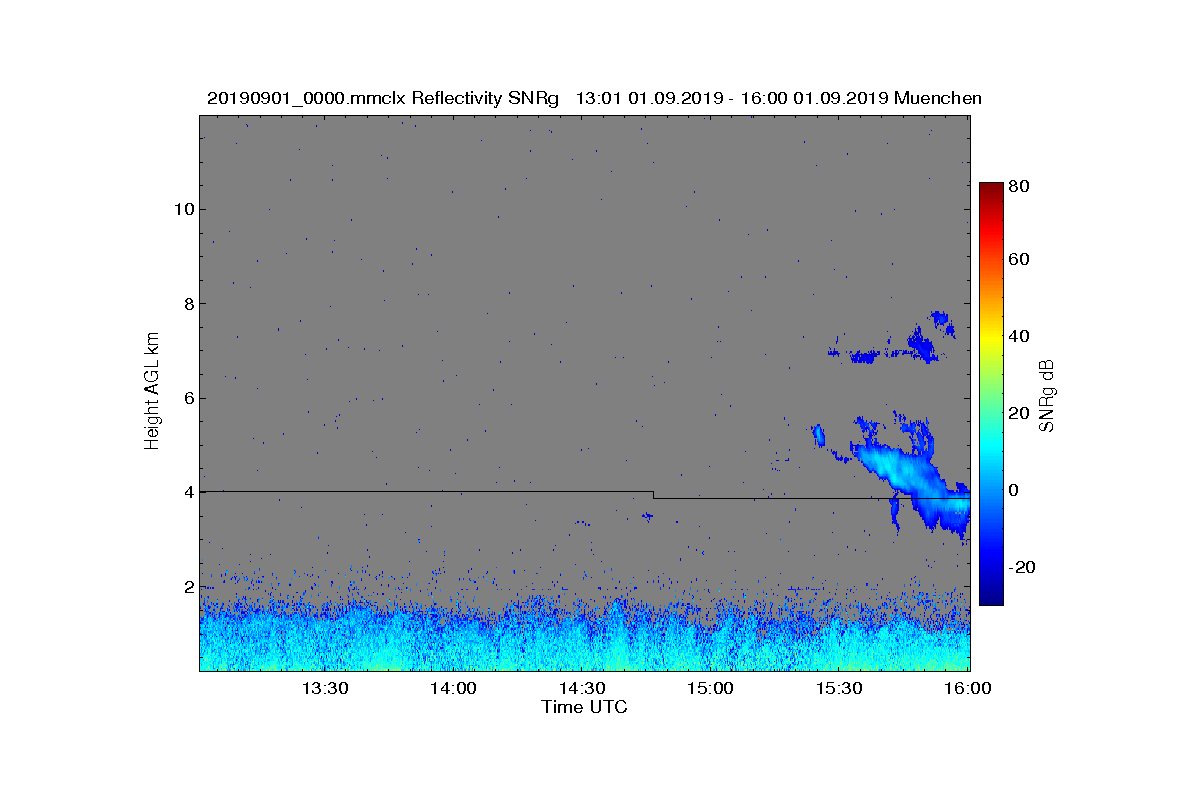Click the colorbar value 0

point(1014,490)
